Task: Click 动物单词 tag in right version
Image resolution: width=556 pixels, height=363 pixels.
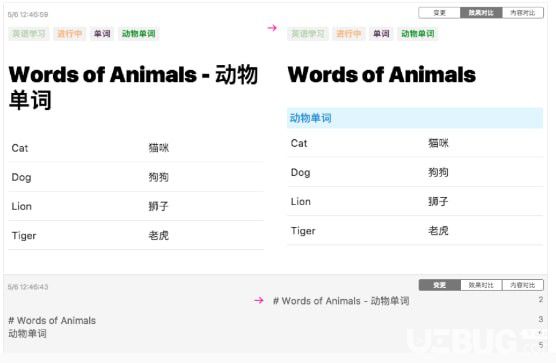Action: point(418,34)
